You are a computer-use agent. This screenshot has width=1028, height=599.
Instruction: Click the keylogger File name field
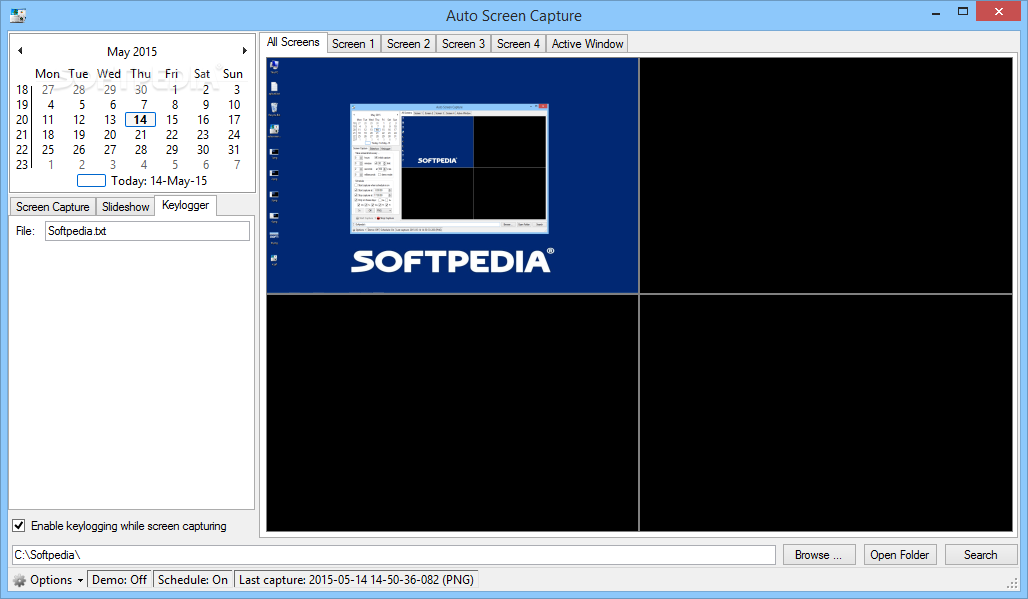pyautogui.click(x=148, y=231)
